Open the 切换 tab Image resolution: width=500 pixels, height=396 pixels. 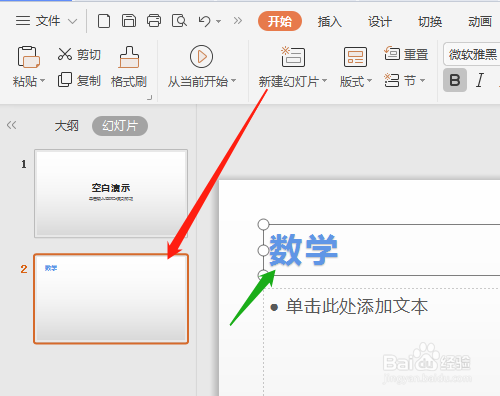[x=430, y=22]
